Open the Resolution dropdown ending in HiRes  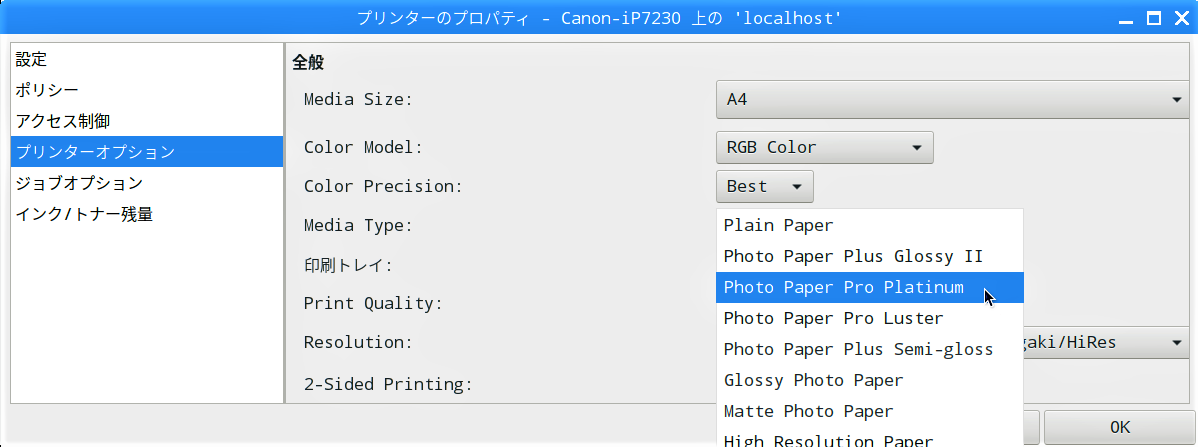point(1106,343)
